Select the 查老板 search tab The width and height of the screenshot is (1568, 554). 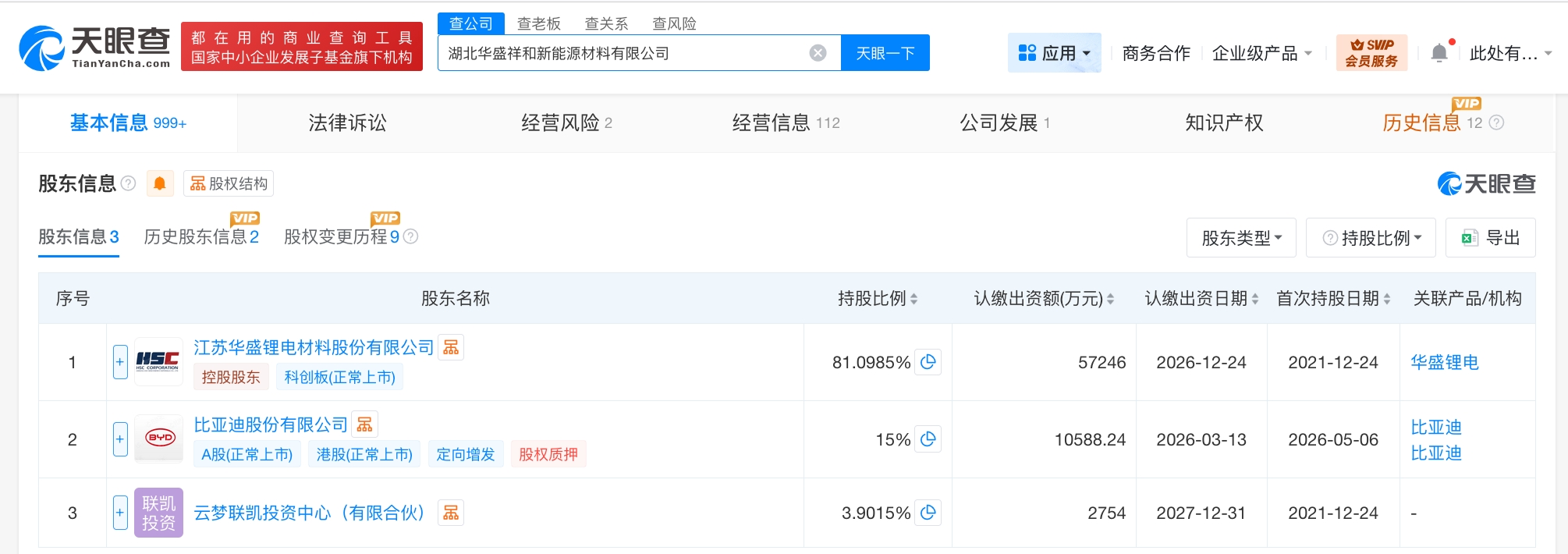(x=539, y=23)
